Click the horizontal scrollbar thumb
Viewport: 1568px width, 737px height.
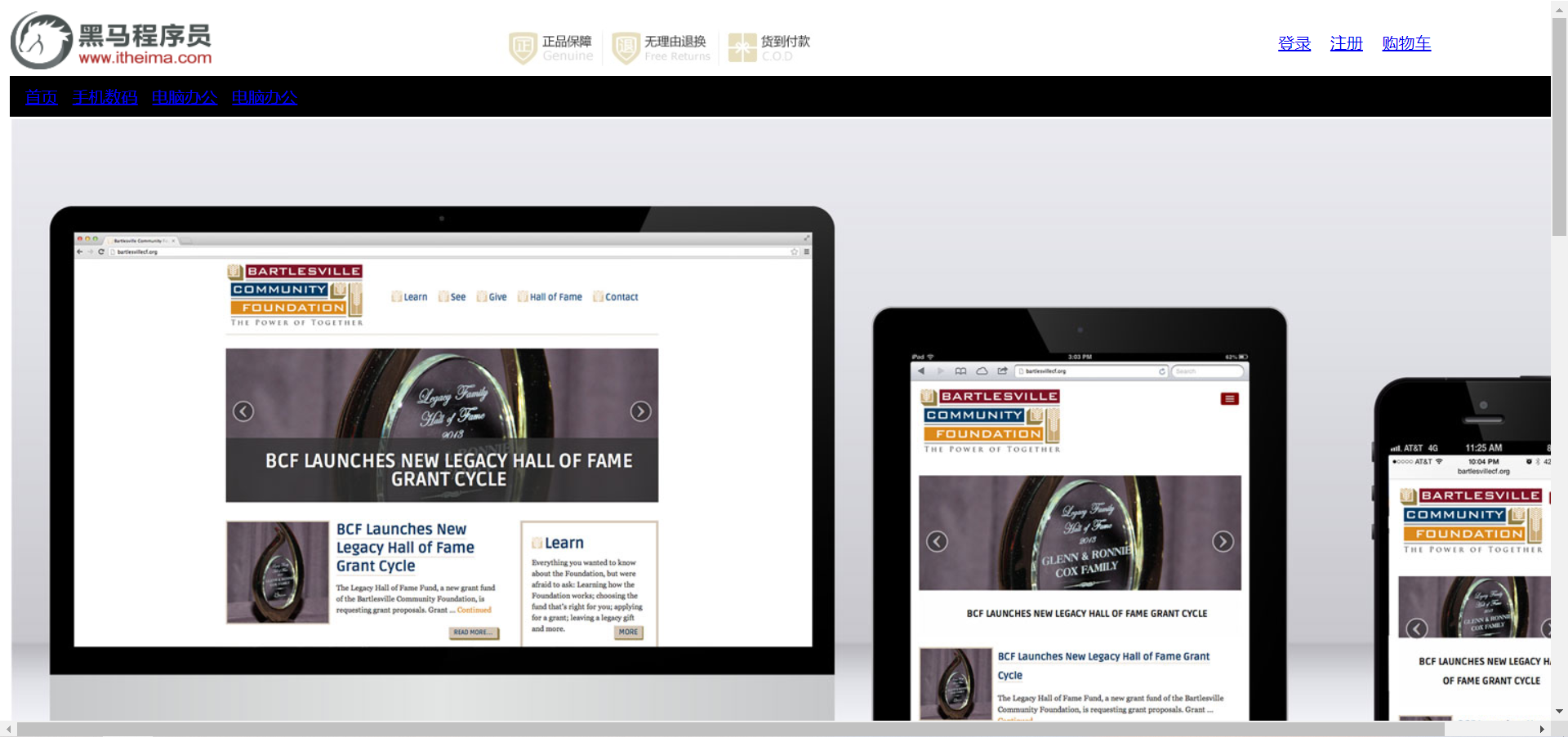pyautogui.click(x=731, y=729)
